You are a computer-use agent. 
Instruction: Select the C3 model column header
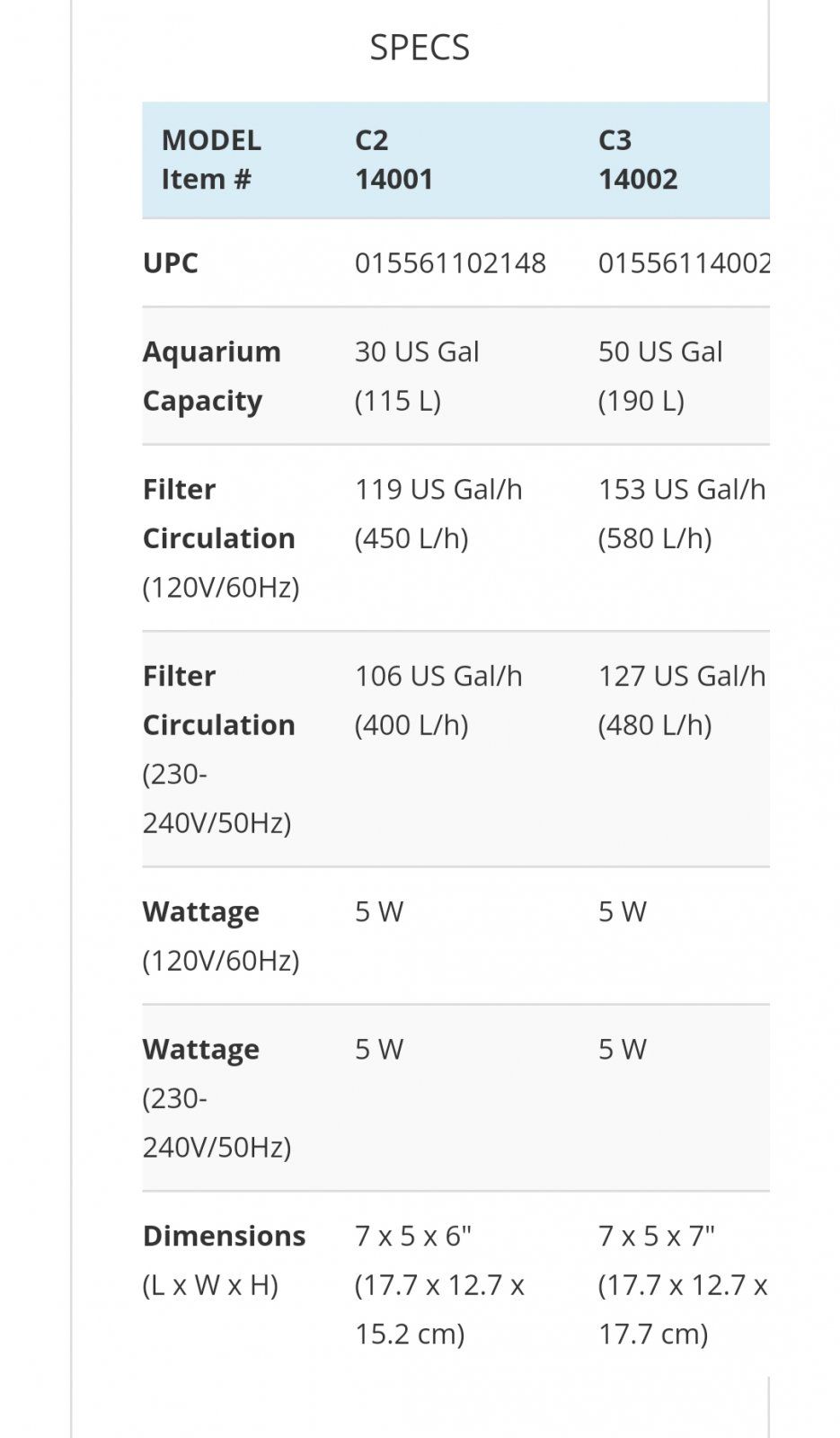[638, 159]
